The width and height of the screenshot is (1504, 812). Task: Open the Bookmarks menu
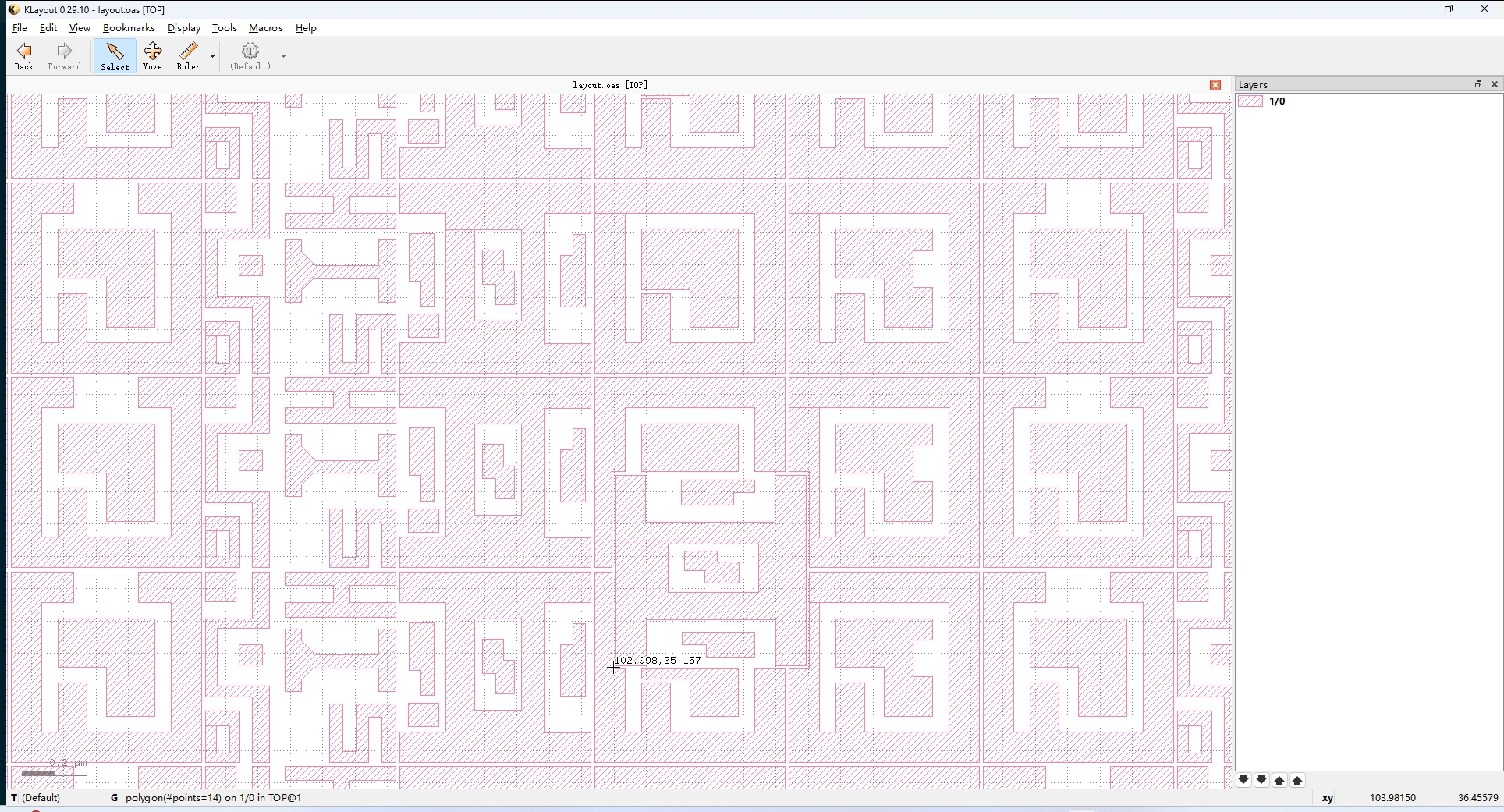(x=129, y=28)
